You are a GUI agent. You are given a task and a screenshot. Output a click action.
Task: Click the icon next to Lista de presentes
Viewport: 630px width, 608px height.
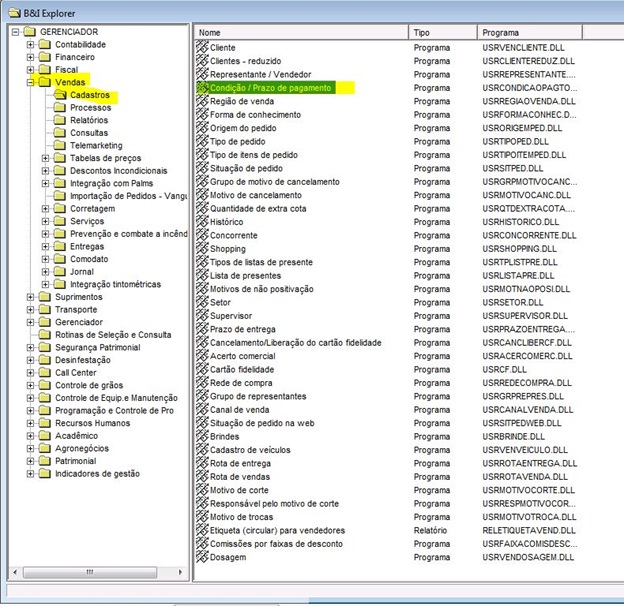202,275
